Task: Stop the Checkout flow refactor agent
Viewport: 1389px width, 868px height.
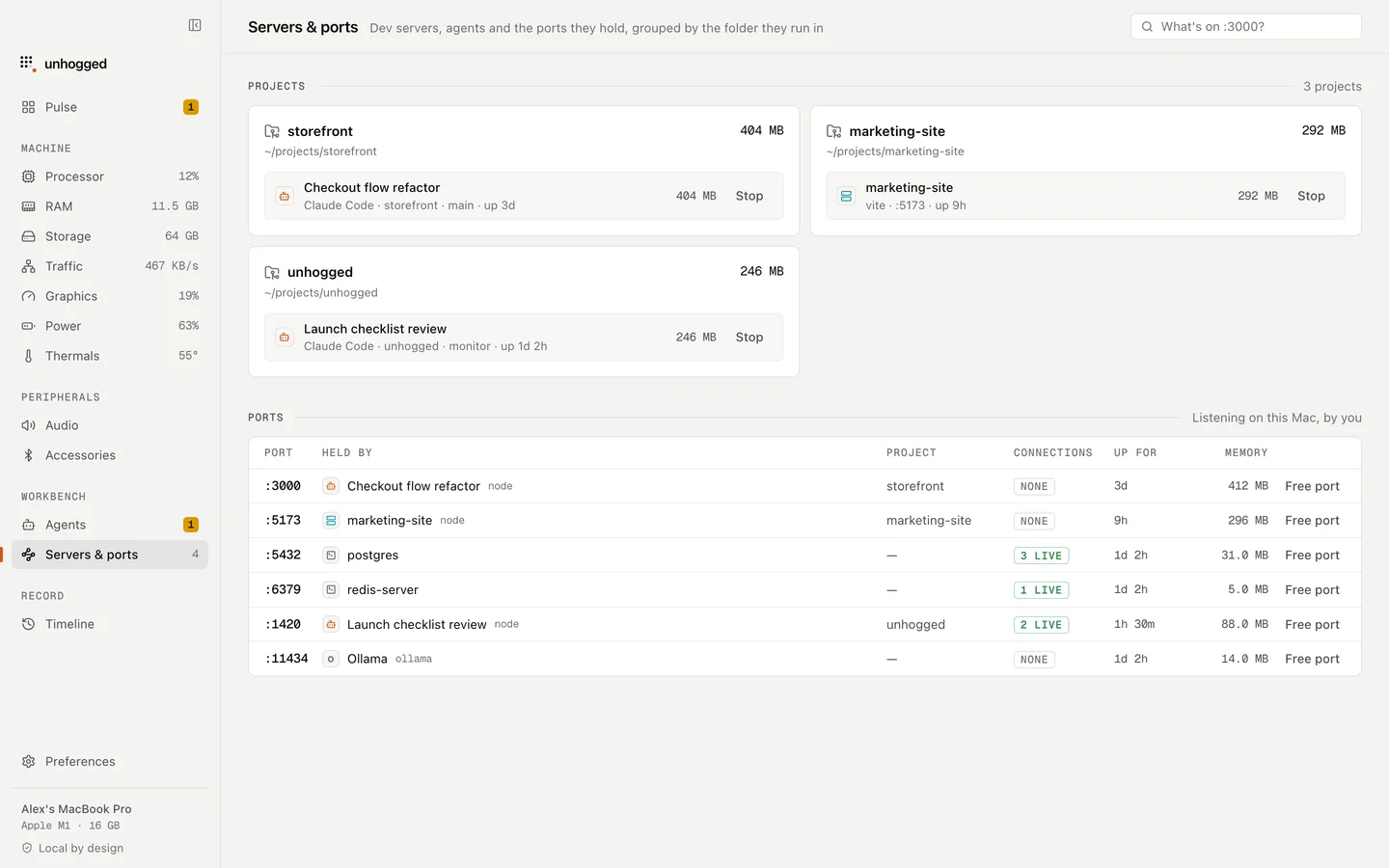Action: pos(749,196)
